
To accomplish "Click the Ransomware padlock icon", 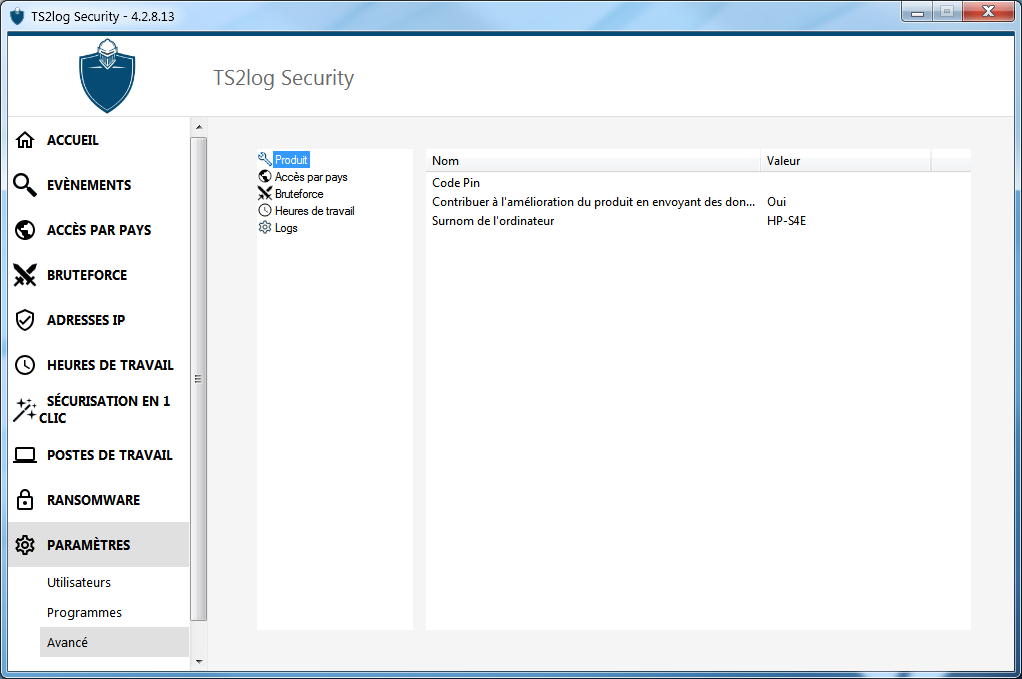I will (25, 500).
